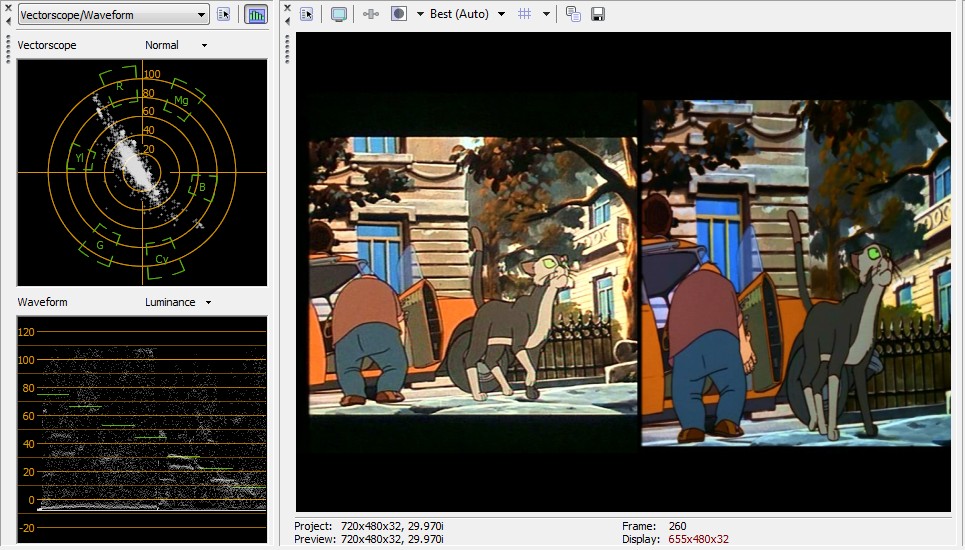Expand the preview quality dropdown arrow
The height and width of the screenshot is (550, 965).
(502, 14)
